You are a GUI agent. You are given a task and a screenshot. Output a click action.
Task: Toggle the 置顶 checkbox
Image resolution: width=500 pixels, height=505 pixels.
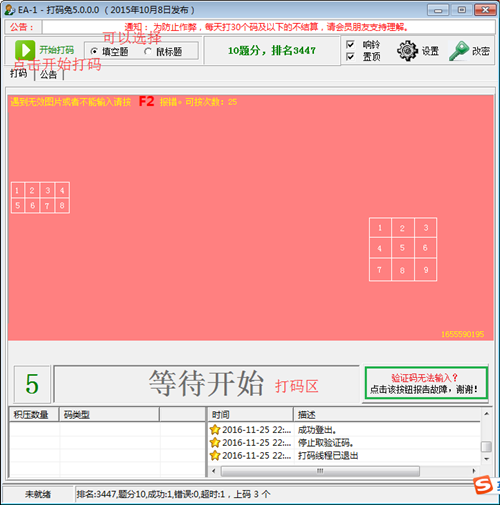[x=350, y=57]
